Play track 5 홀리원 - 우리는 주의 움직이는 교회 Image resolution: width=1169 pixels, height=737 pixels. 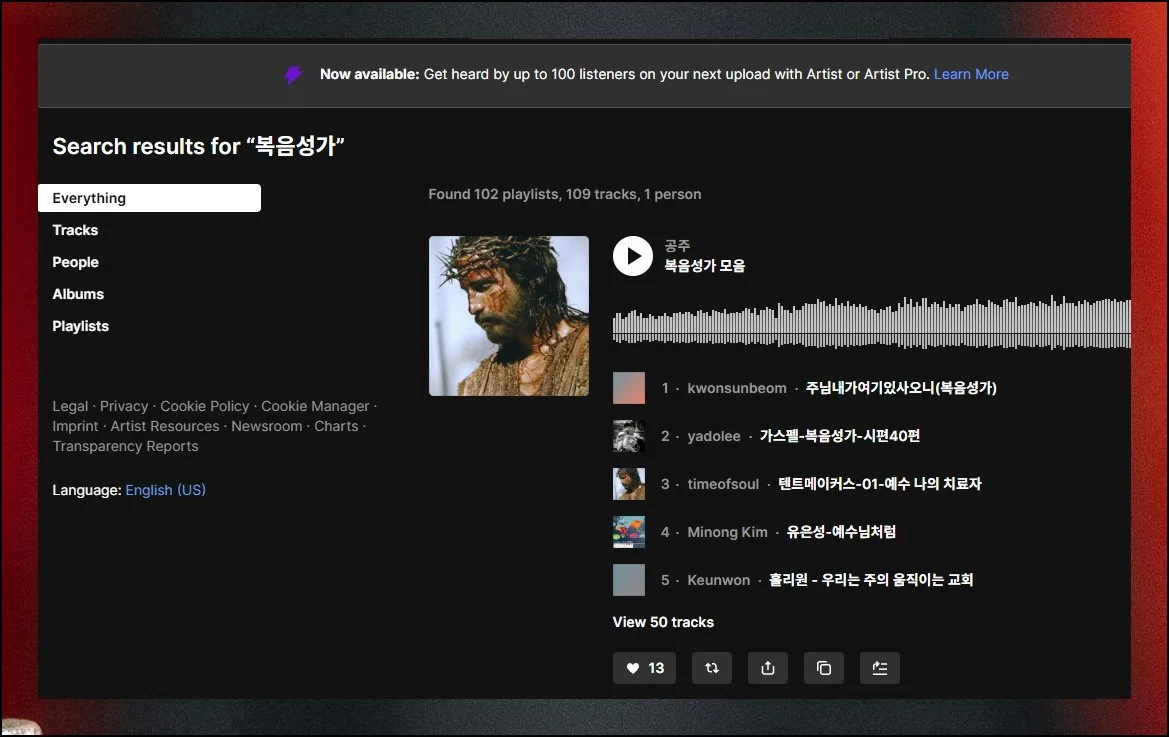871,580
